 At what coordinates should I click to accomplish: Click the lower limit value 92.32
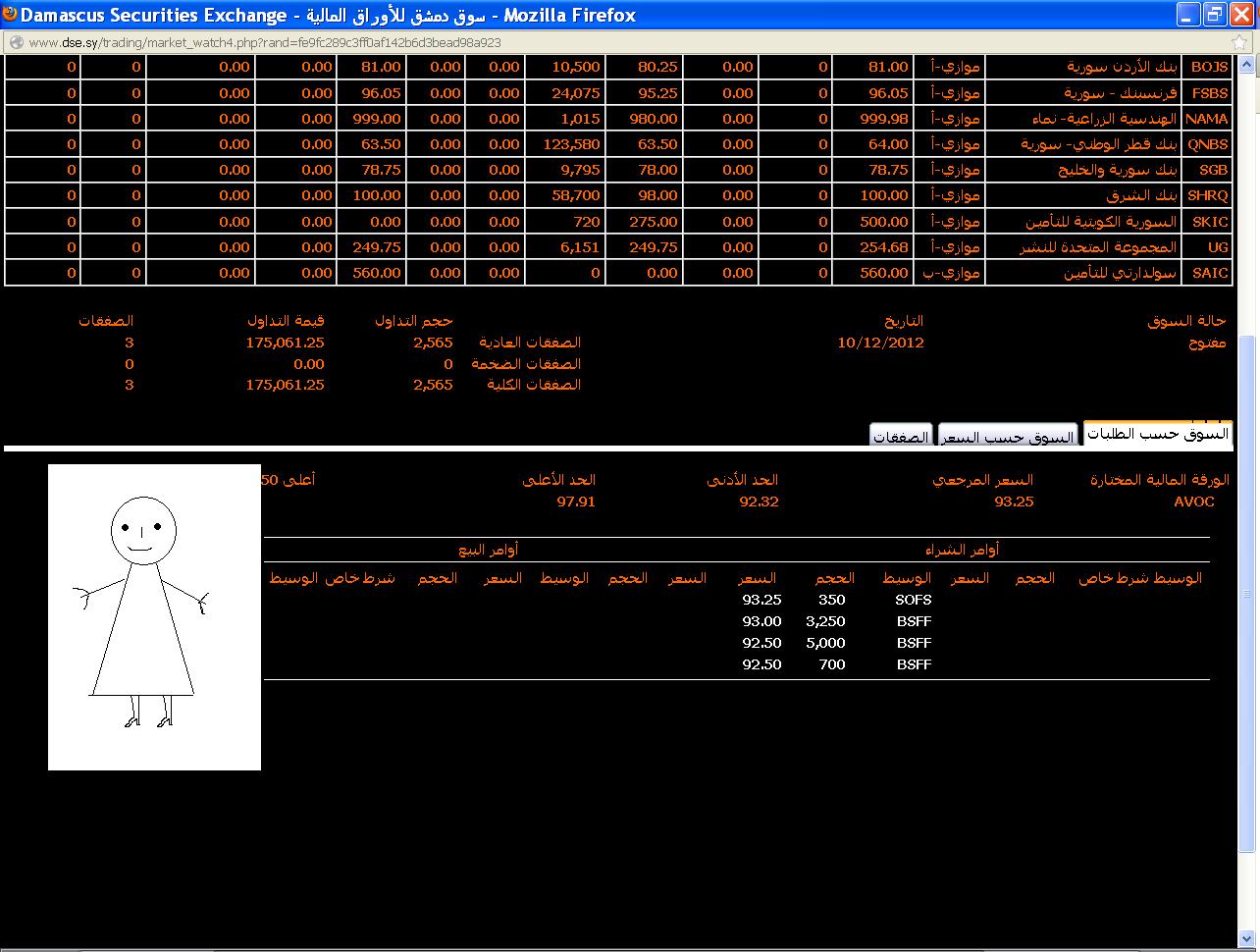tap(759, 502)
